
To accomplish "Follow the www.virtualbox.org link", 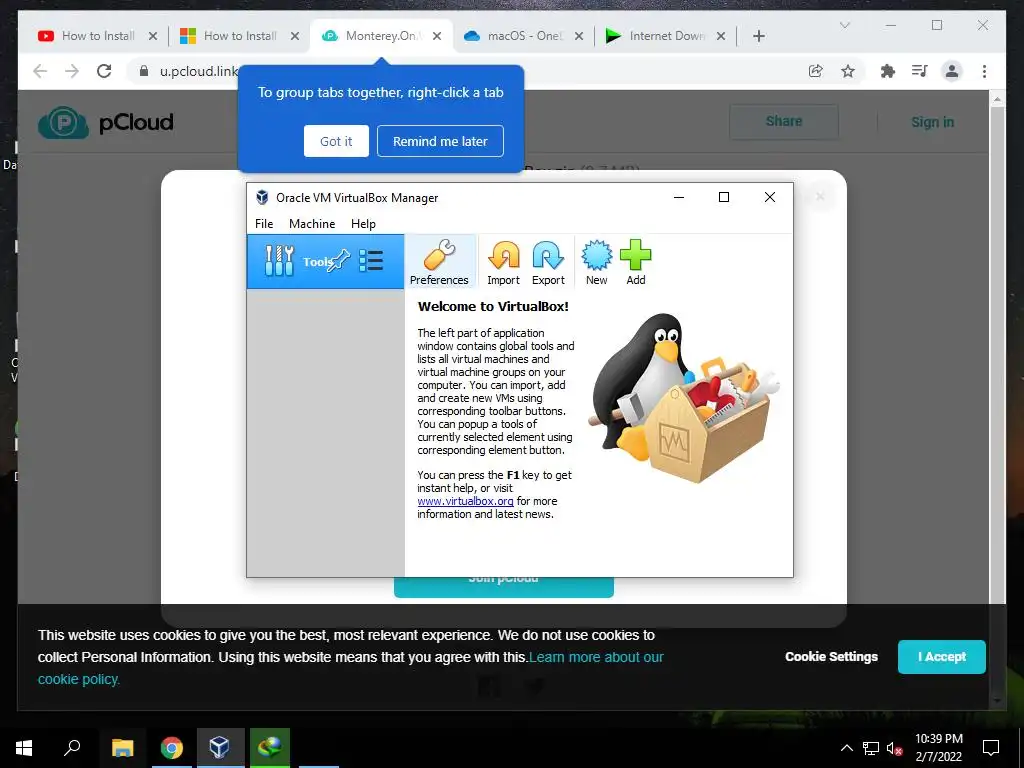I will point(466,501).
